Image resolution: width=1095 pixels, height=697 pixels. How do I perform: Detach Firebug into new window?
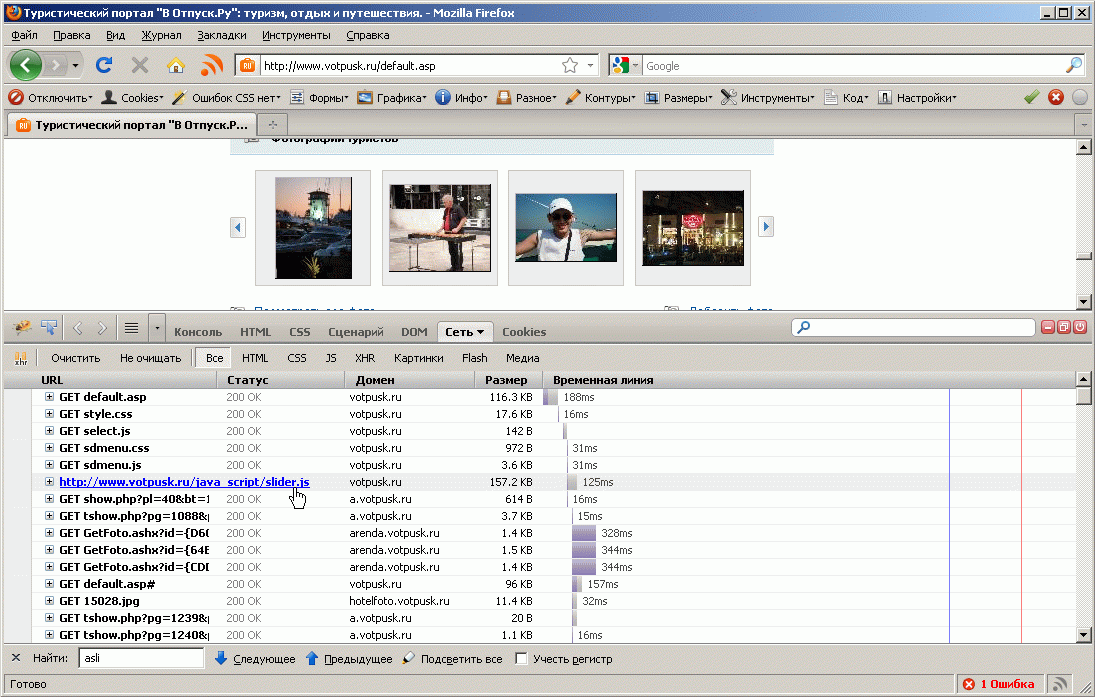click(1064, 327)
